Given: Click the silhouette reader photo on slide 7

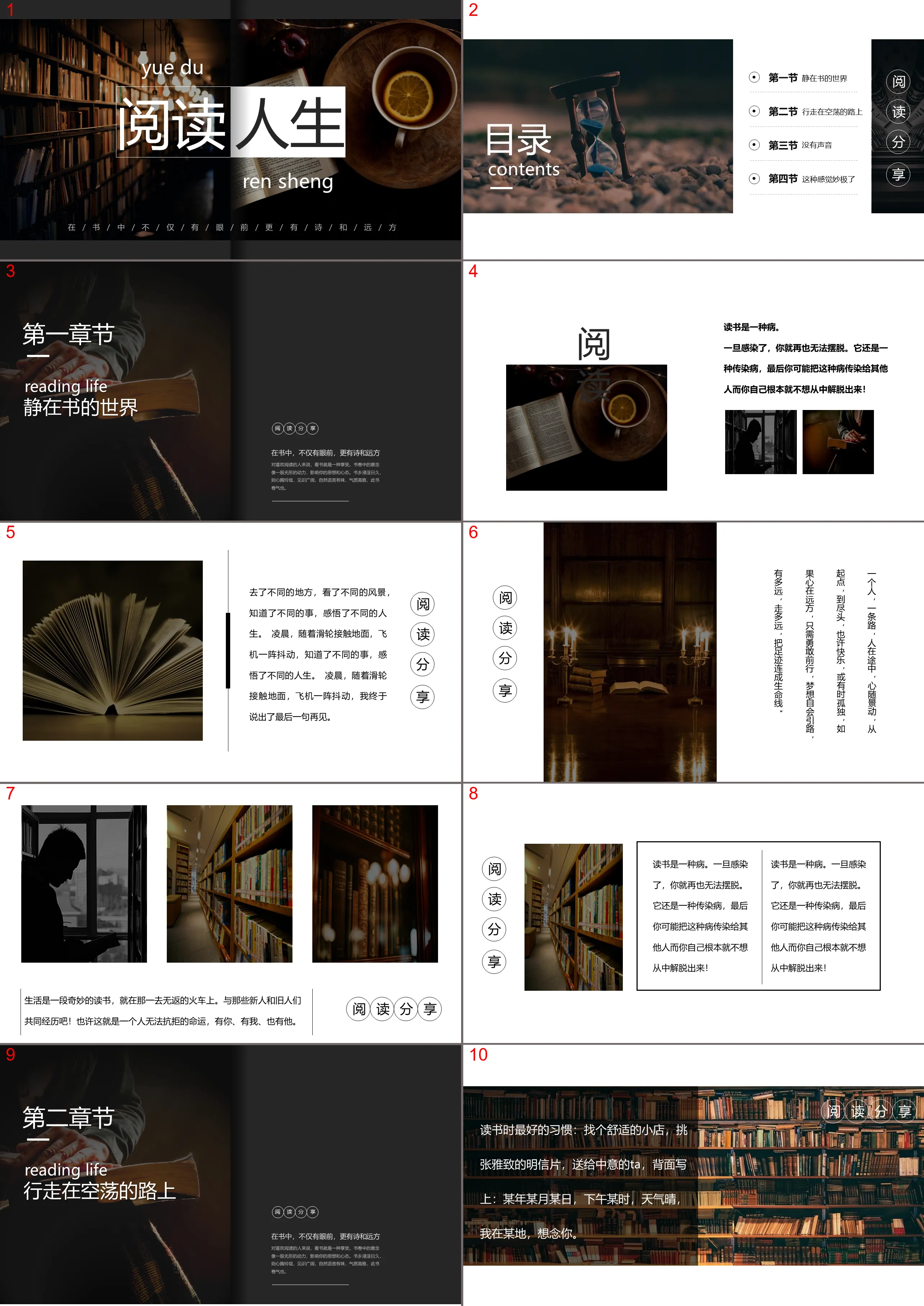Looking at the screenshot, I should click(x=84, y=884).
